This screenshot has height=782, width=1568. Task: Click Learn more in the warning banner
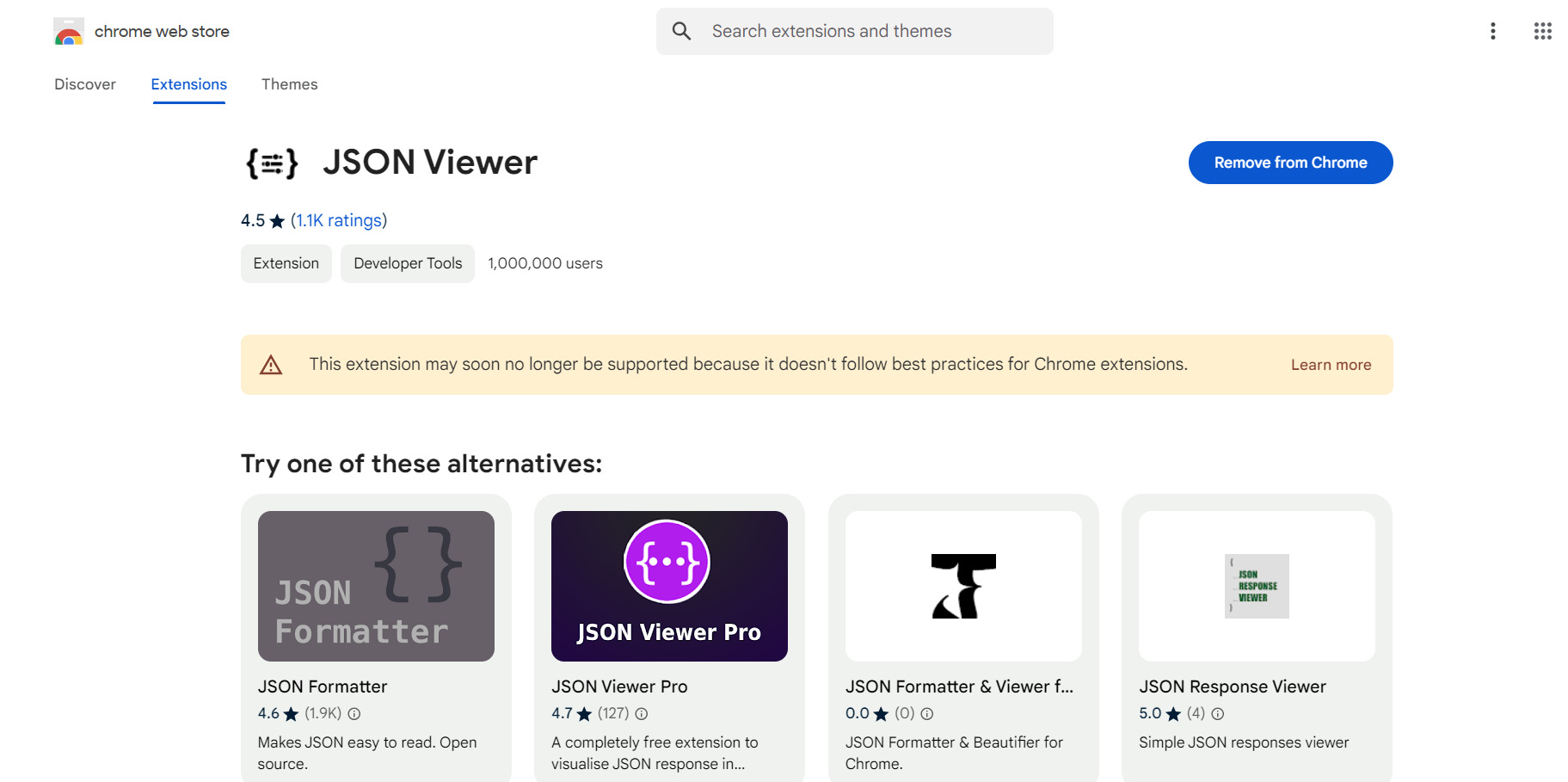point(1331,365)
